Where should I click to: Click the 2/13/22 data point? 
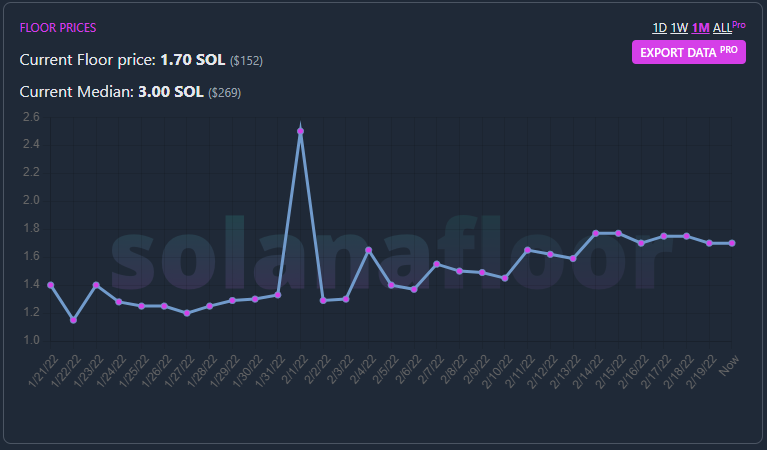click(x=573, y=258)
